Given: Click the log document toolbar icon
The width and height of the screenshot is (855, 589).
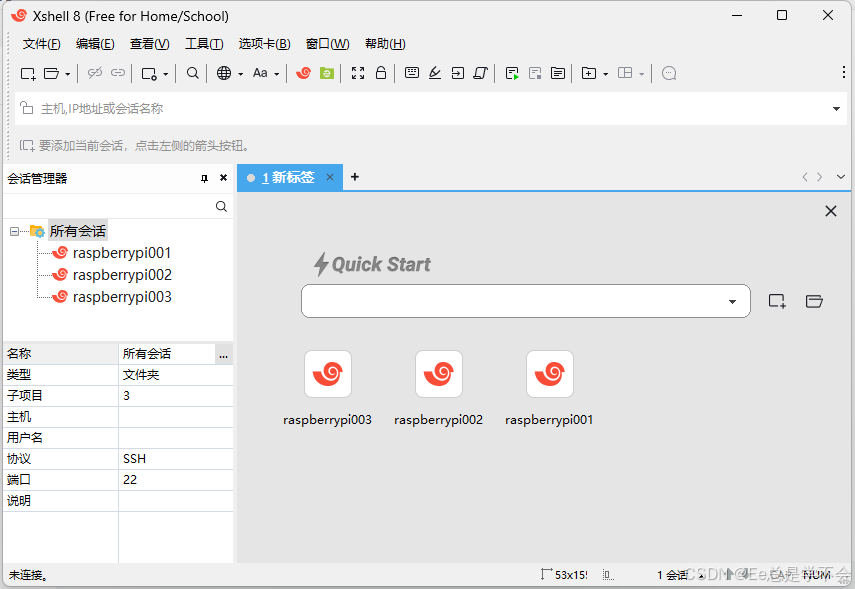Looking at the screenshot, I should click(x=558, y=73).
